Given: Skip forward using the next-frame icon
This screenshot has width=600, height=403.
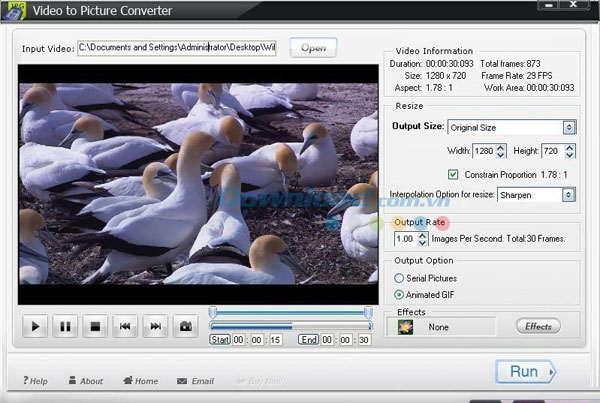Looking at the screenshot, I should 155,326.
